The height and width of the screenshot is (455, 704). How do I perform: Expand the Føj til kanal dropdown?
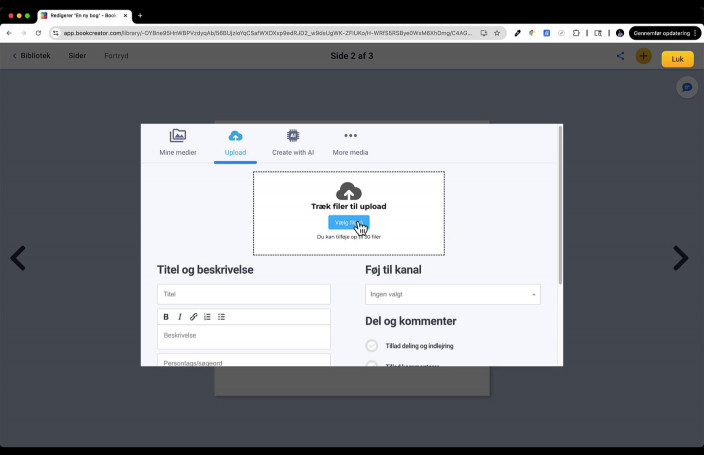coord(452,294)
